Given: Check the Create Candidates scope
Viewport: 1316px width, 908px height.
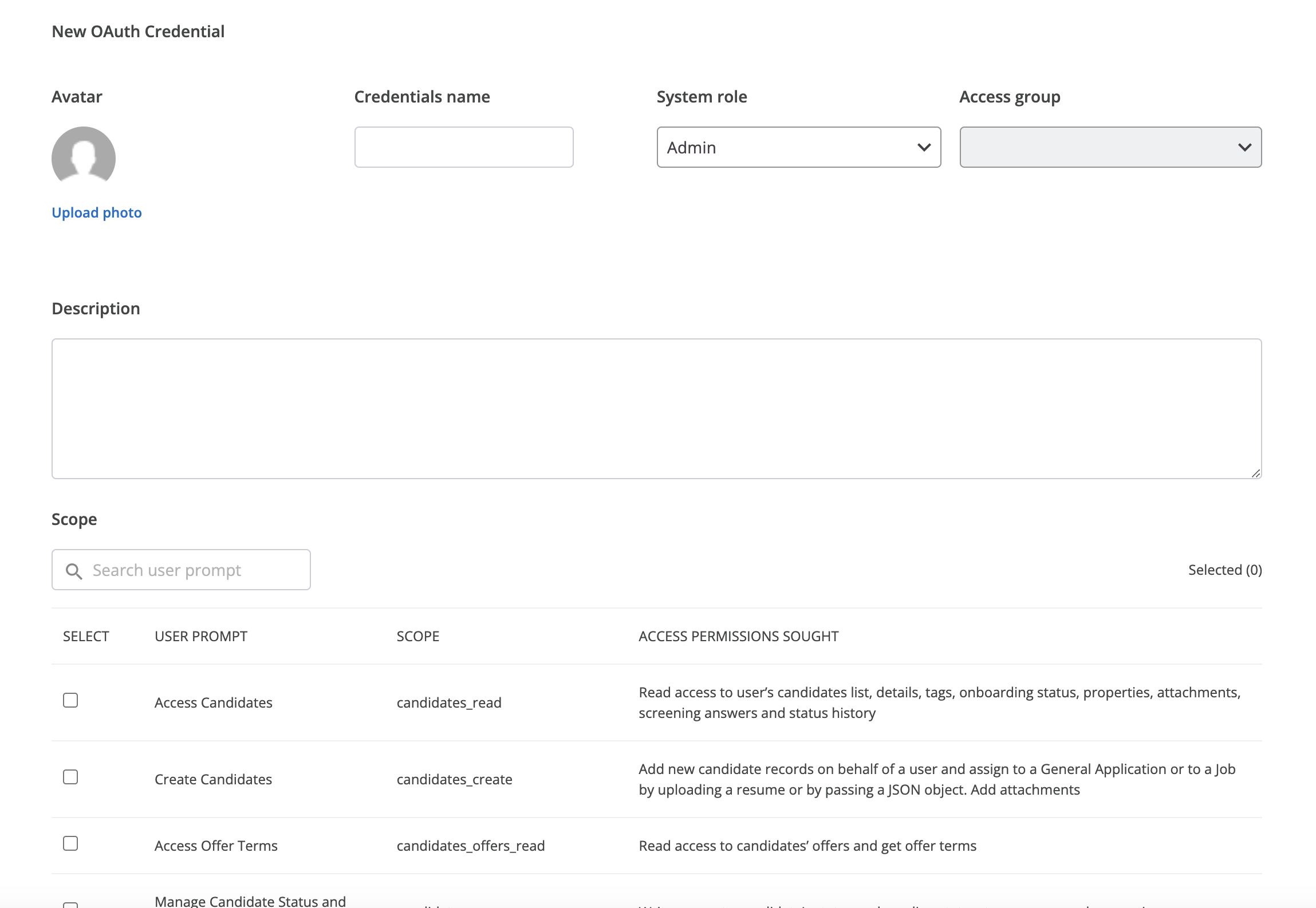Looking at the screenshot, I should coord(70,777).
